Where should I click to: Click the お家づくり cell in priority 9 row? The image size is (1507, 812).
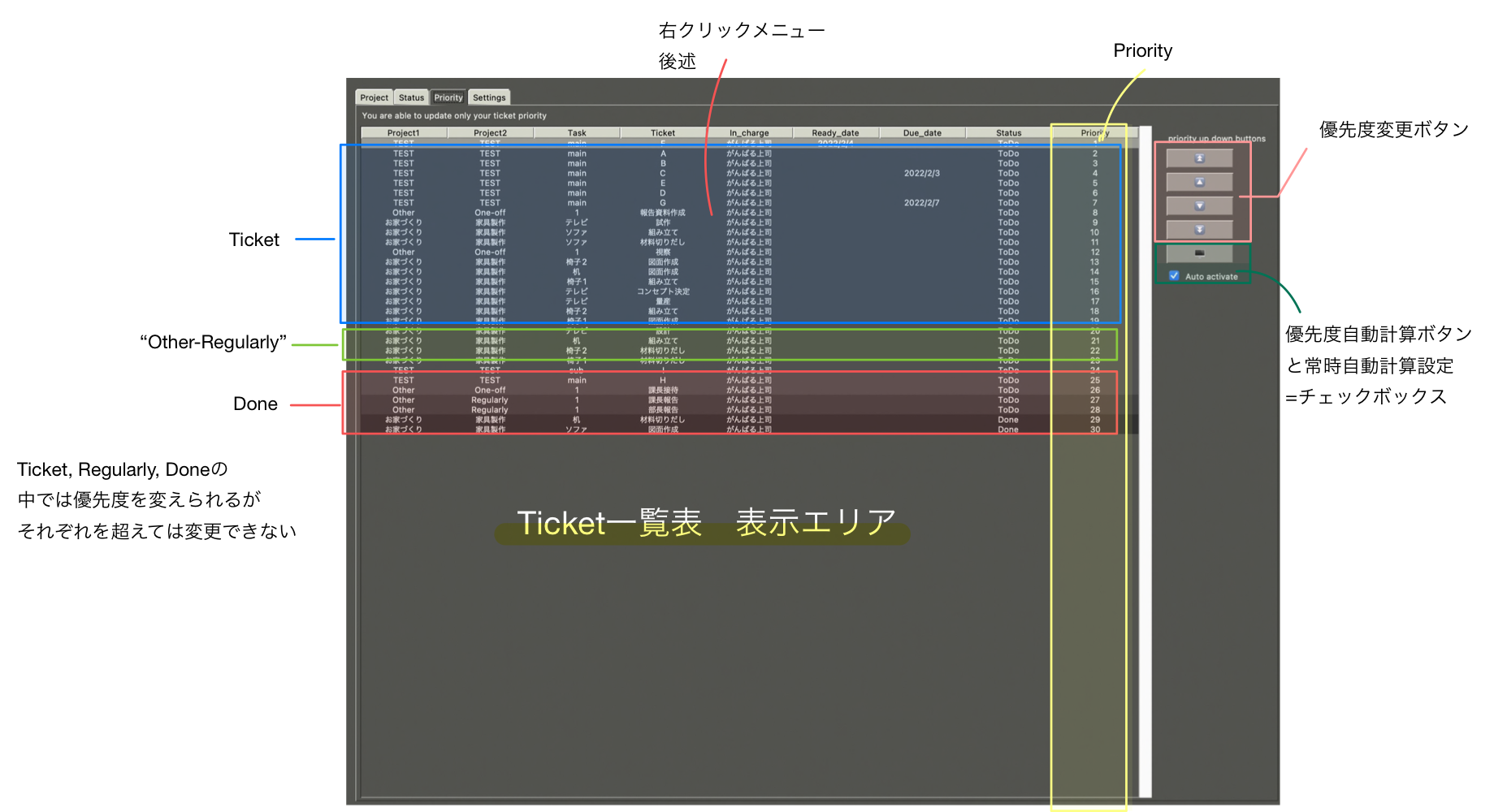[x=404, y=222]
